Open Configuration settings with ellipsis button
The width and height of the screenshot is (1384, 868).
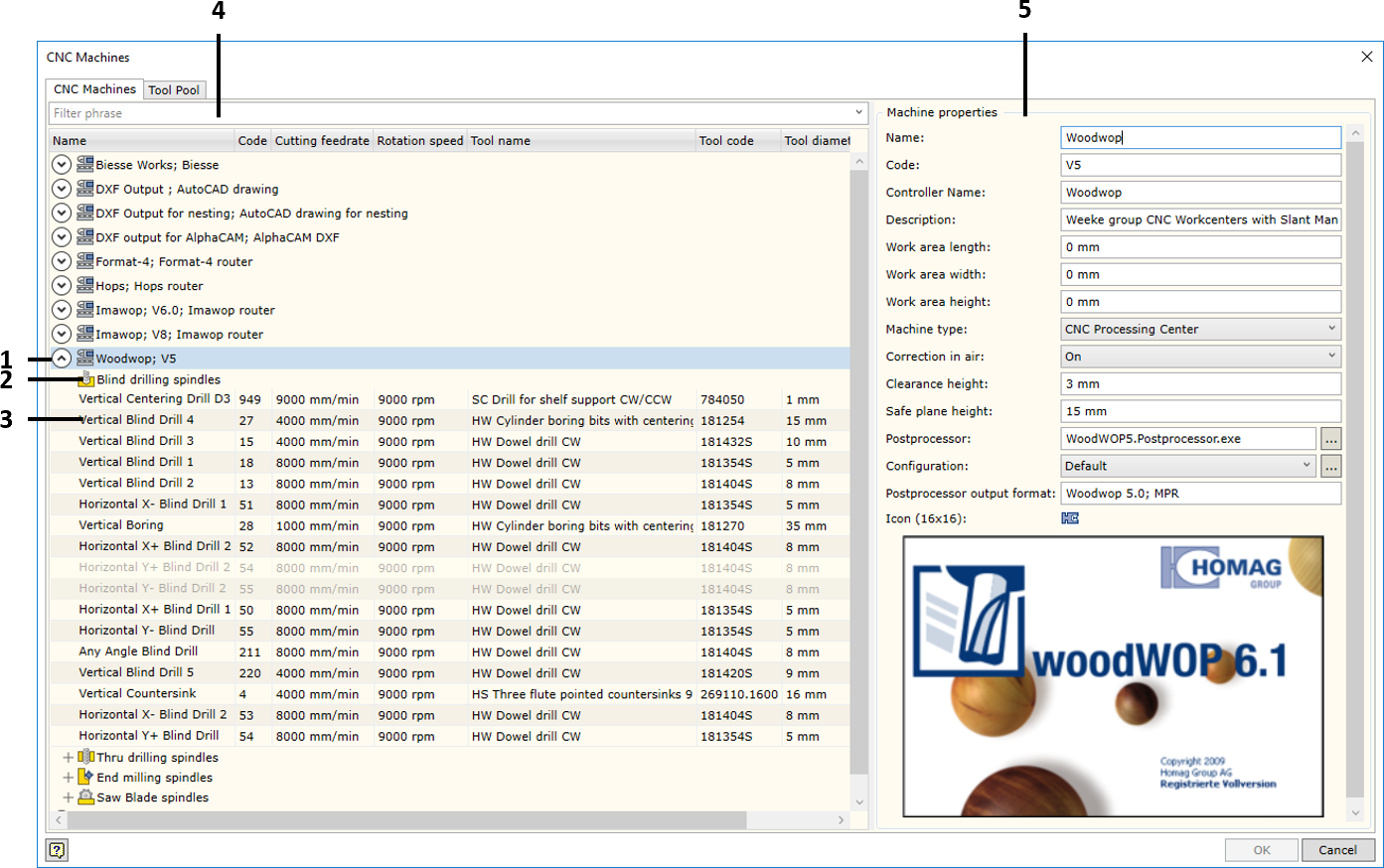coord(1331,465)
